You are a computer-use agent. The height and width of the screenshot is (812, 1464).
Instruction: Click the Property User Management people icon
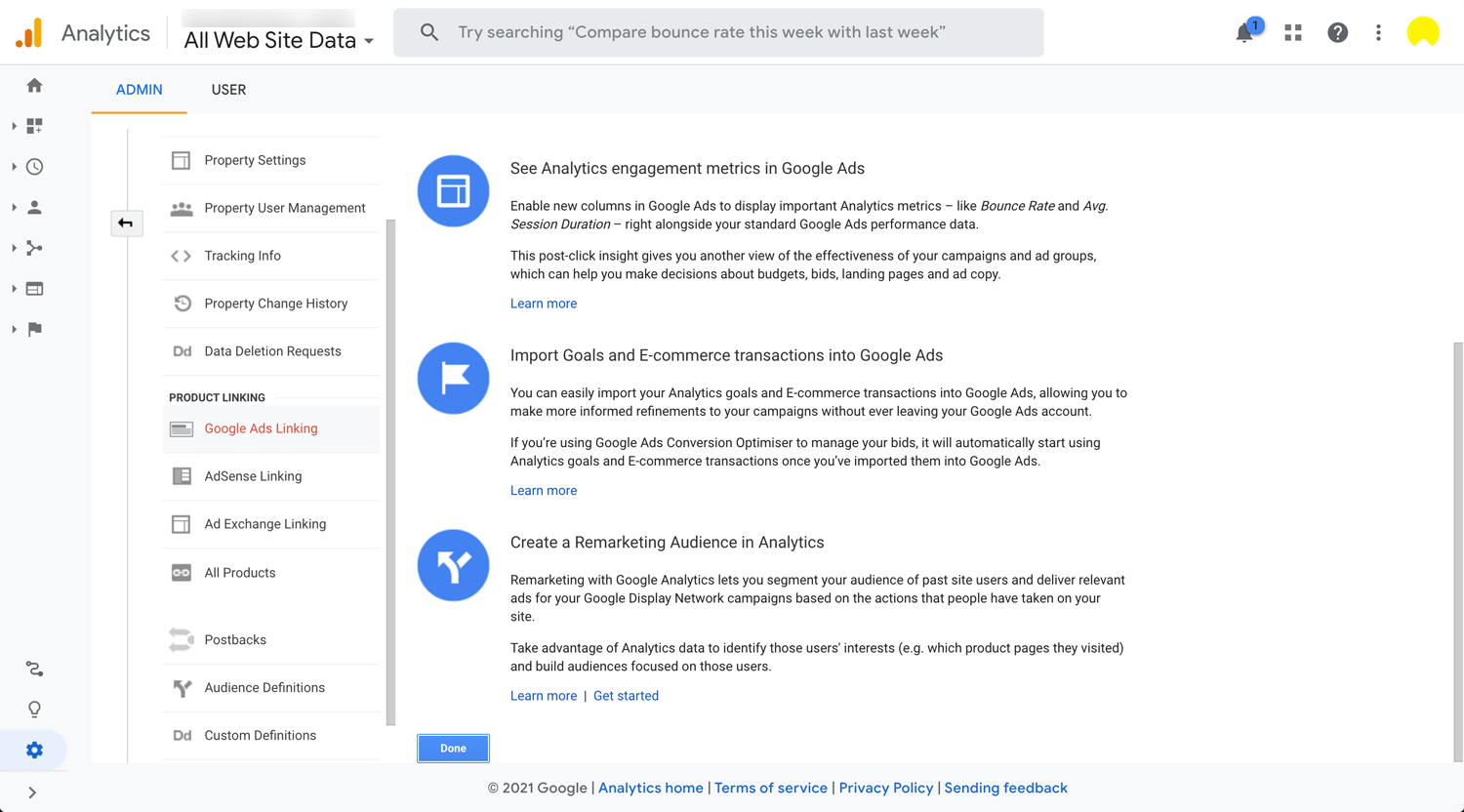[182, 208]
